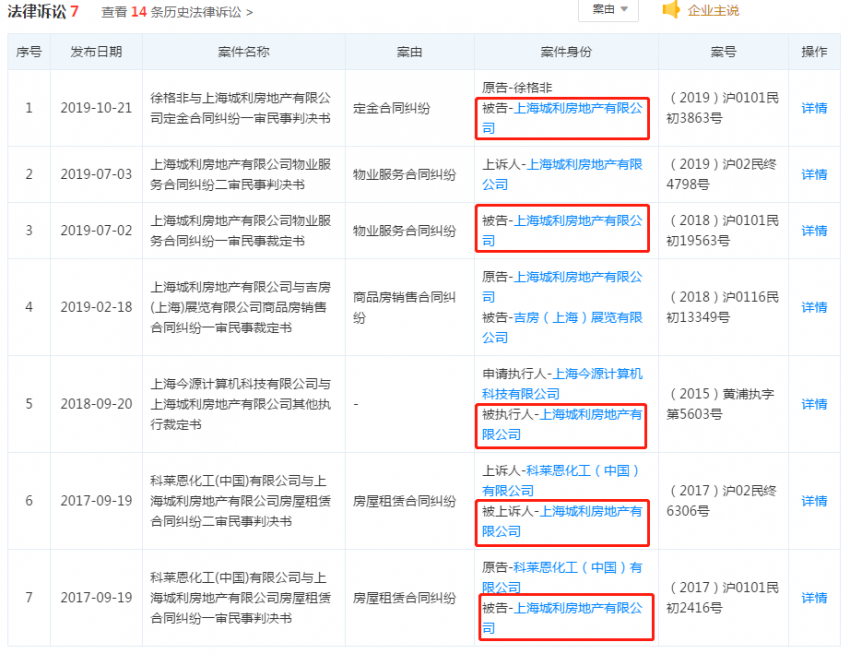Select the date 2019-07-03
The height and width of the screenshot is (654, 850).
(96, 174)
